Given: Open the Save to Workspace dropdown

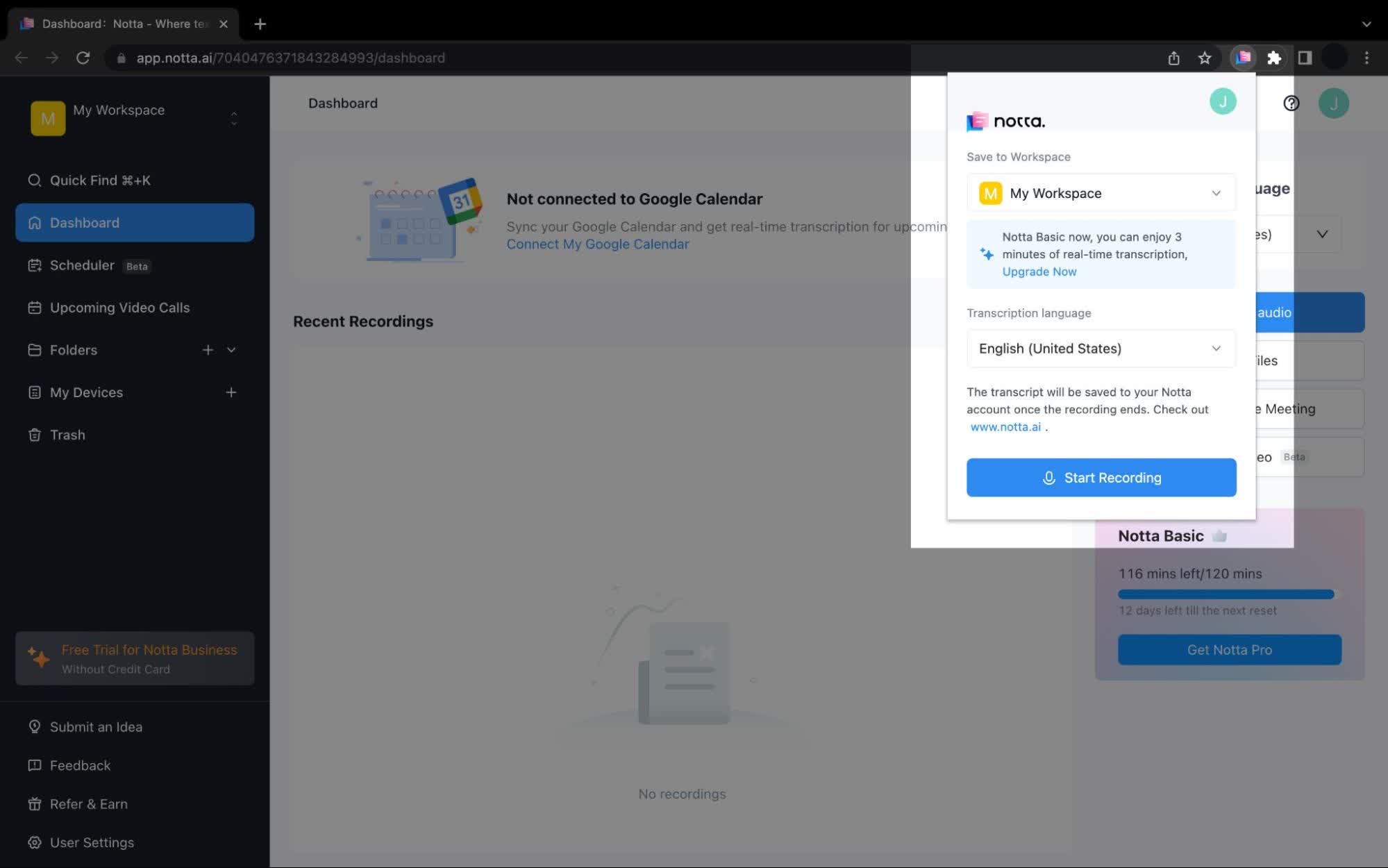Looking at the screenshot, I should [x=1101, y=193].
